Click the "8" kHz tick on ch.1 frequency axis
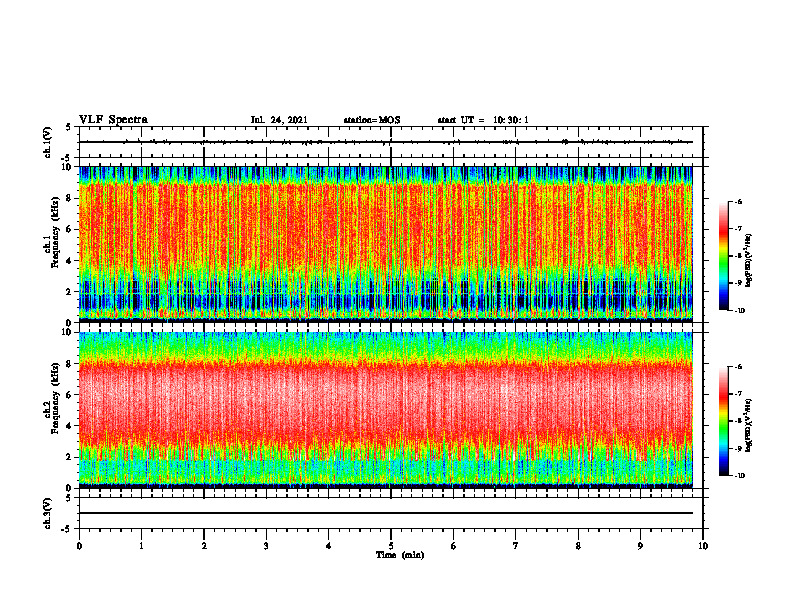792x612 pixels. coord(70,198)
